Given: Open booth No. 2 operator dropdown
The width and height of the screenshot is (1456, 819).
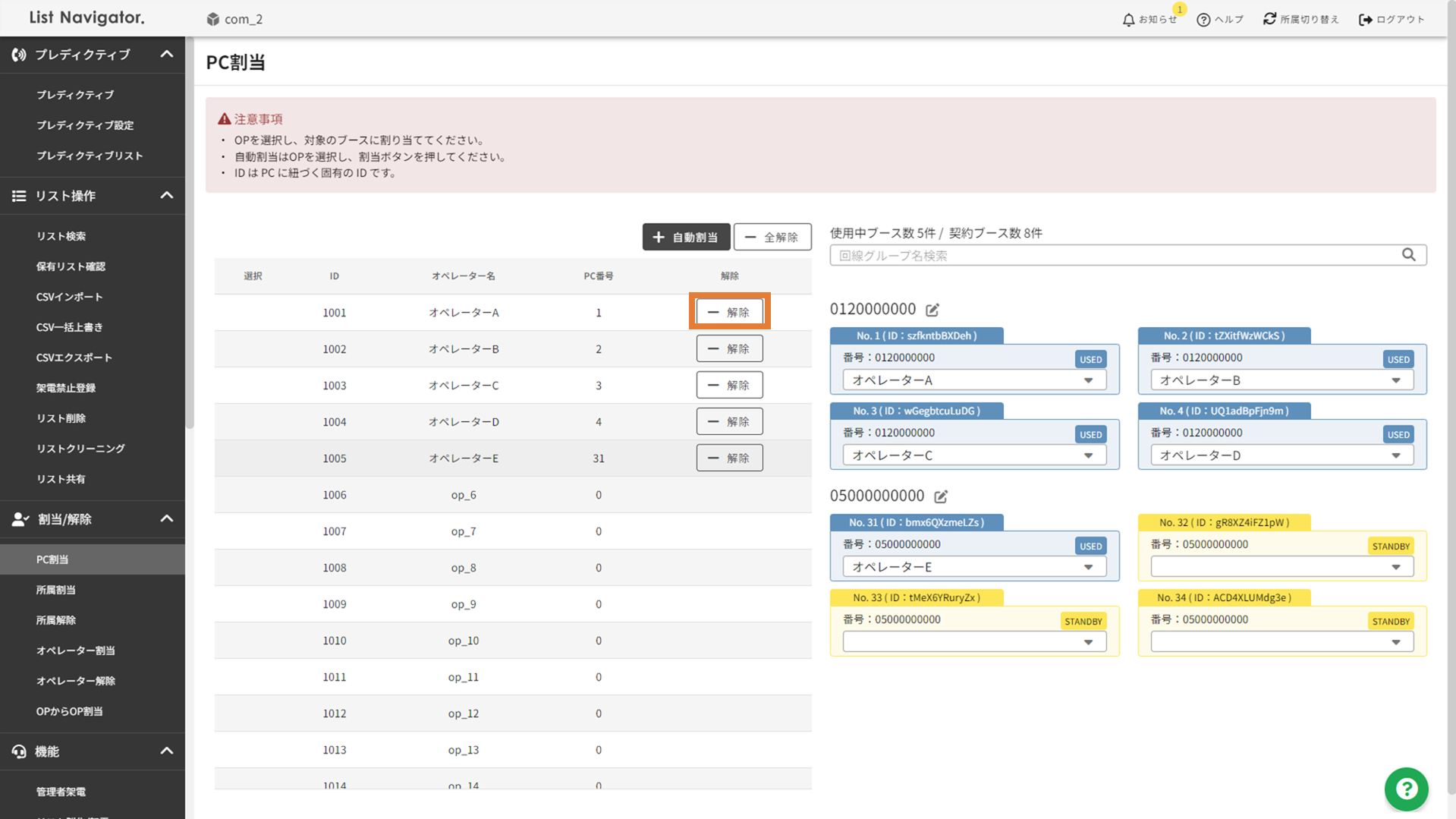Looking at the screenshot, I should click(x=1281, y=380).
